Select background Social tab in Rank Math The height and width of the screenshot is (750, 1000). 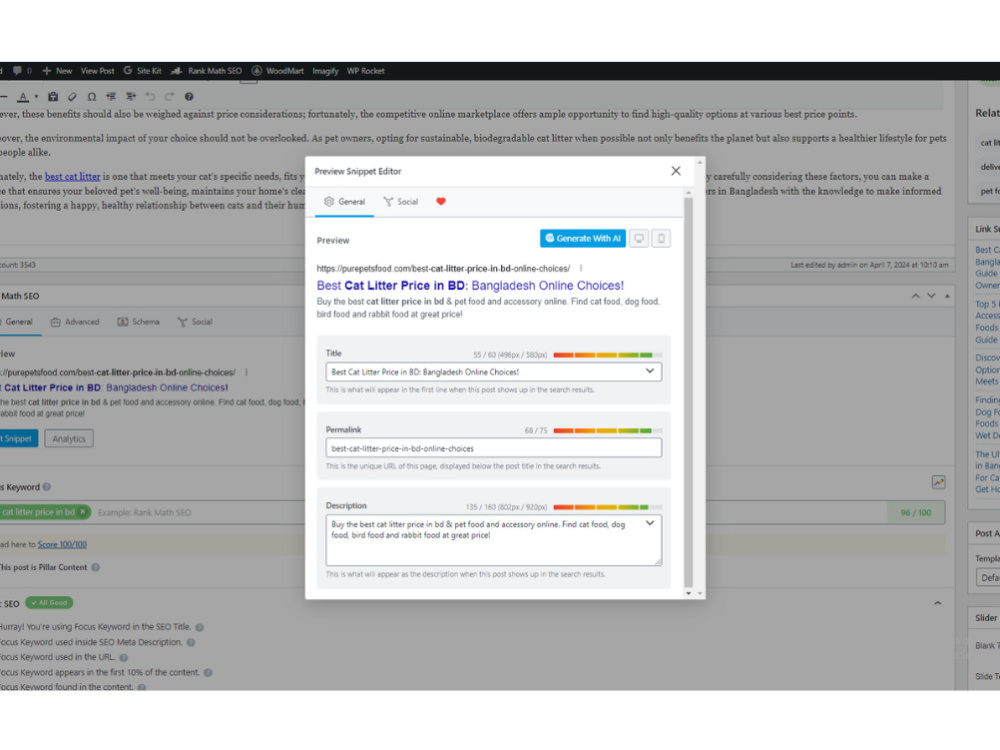pyautogui.click(x=195, y=322)
